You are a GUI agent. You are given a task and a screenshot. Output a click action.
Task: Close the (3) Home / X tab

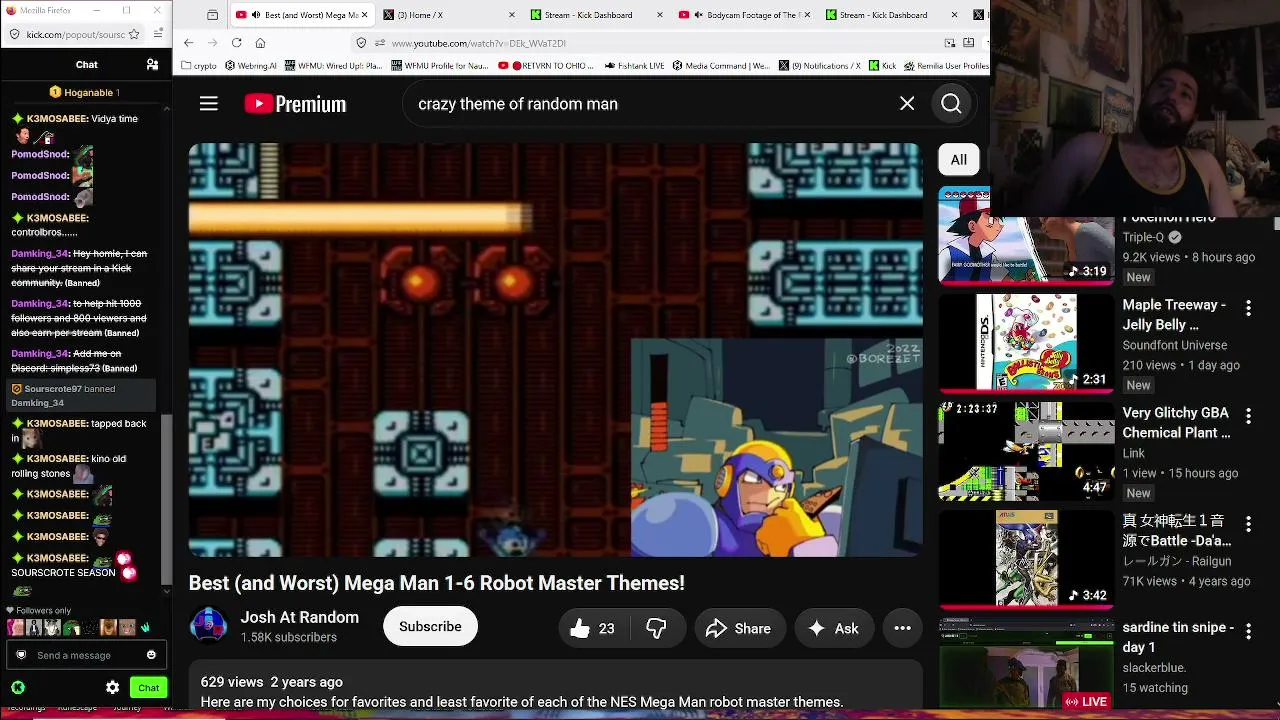click(512, 15)
